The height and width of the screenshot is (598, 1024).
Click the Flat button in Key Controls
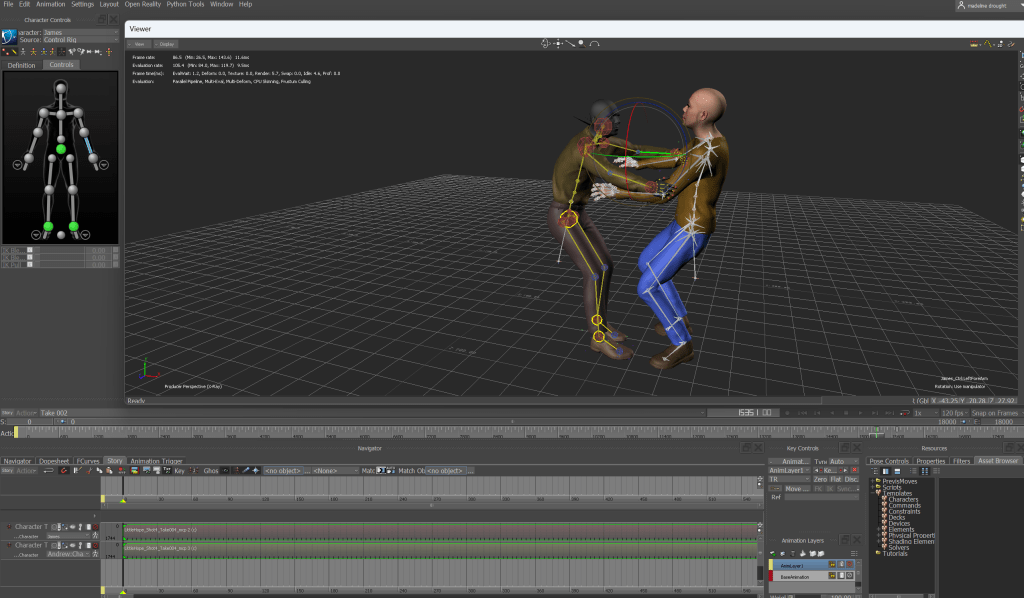(x=836, y=479)
